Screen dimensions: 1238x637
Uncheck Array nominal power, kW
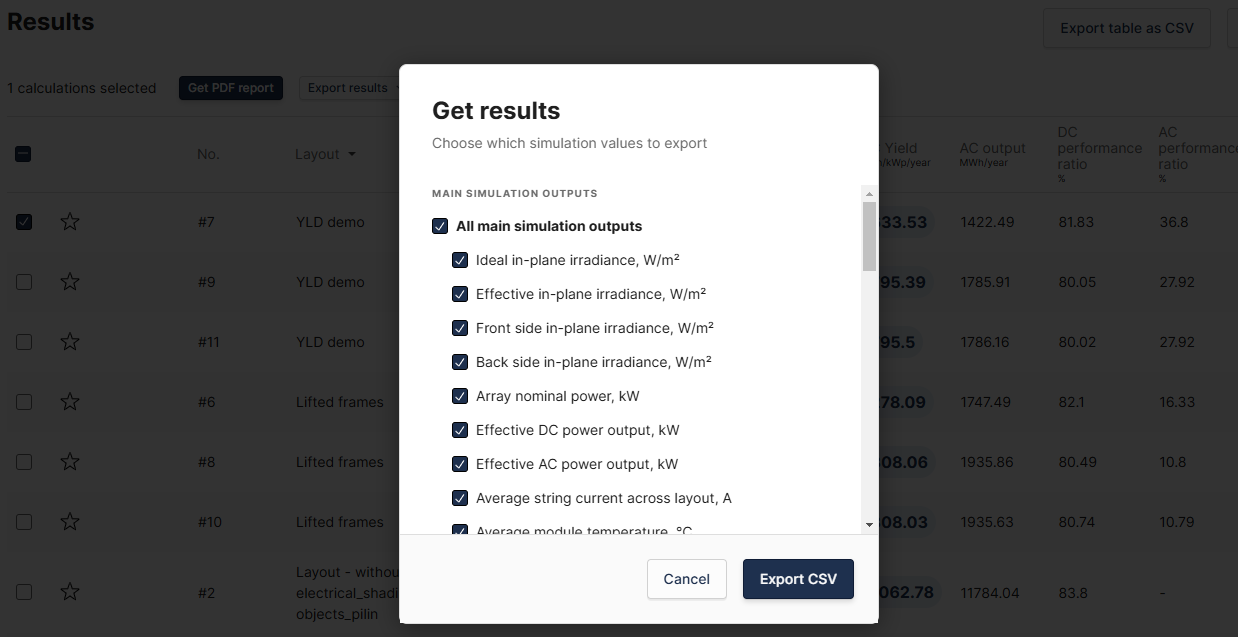click(x=460, y=396)
